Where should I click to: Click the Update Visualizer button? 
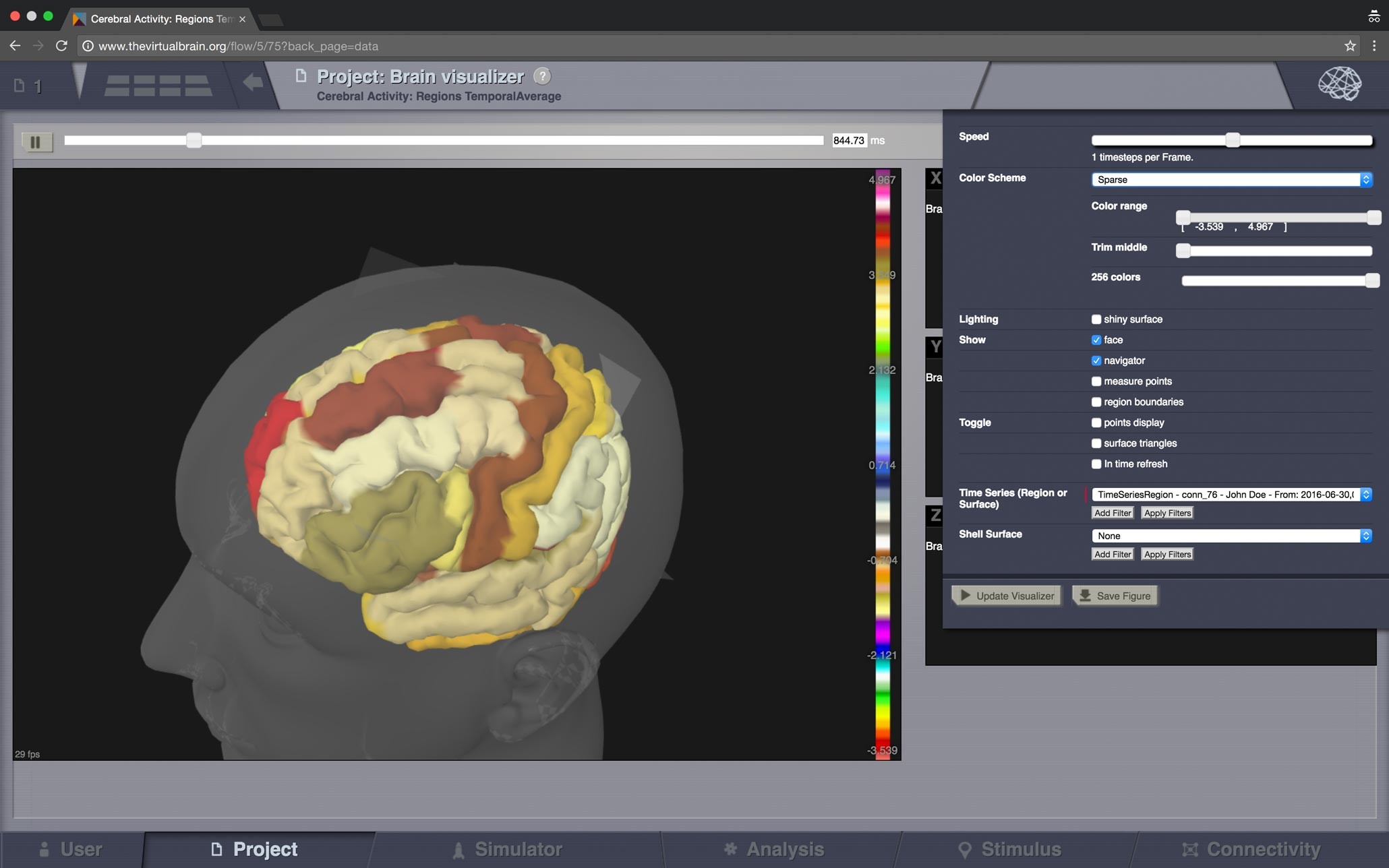(x=1007, y=596)
